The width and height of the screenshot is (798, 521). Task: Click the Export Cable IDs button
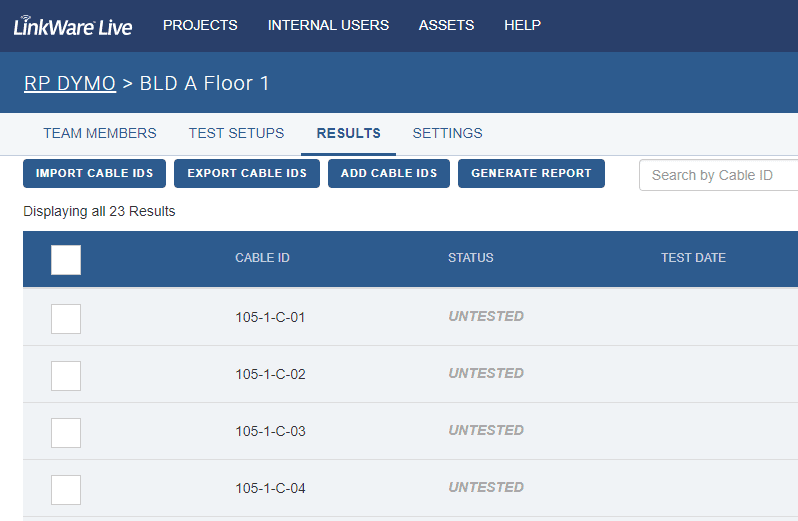point(247,173)
